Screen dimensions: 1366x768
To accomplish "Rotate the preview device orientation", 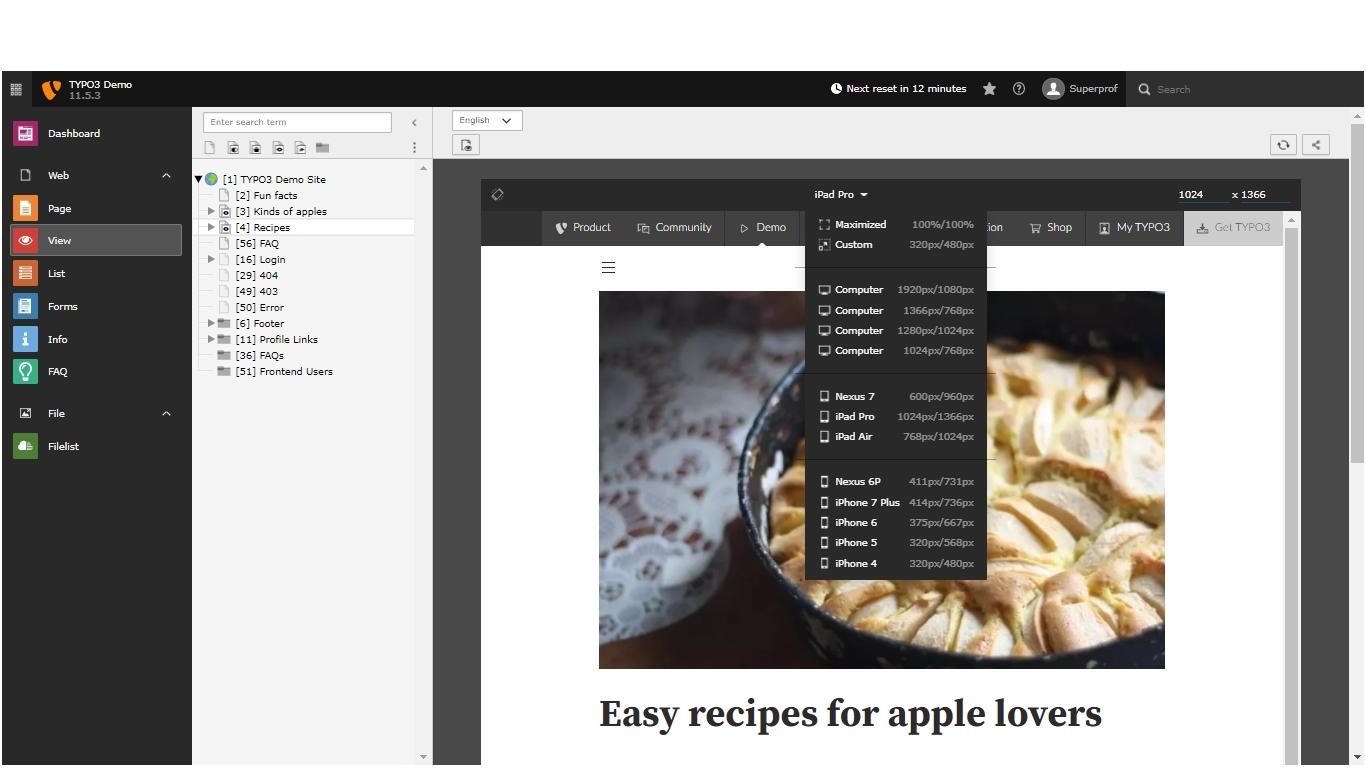I will pos(497,194).
